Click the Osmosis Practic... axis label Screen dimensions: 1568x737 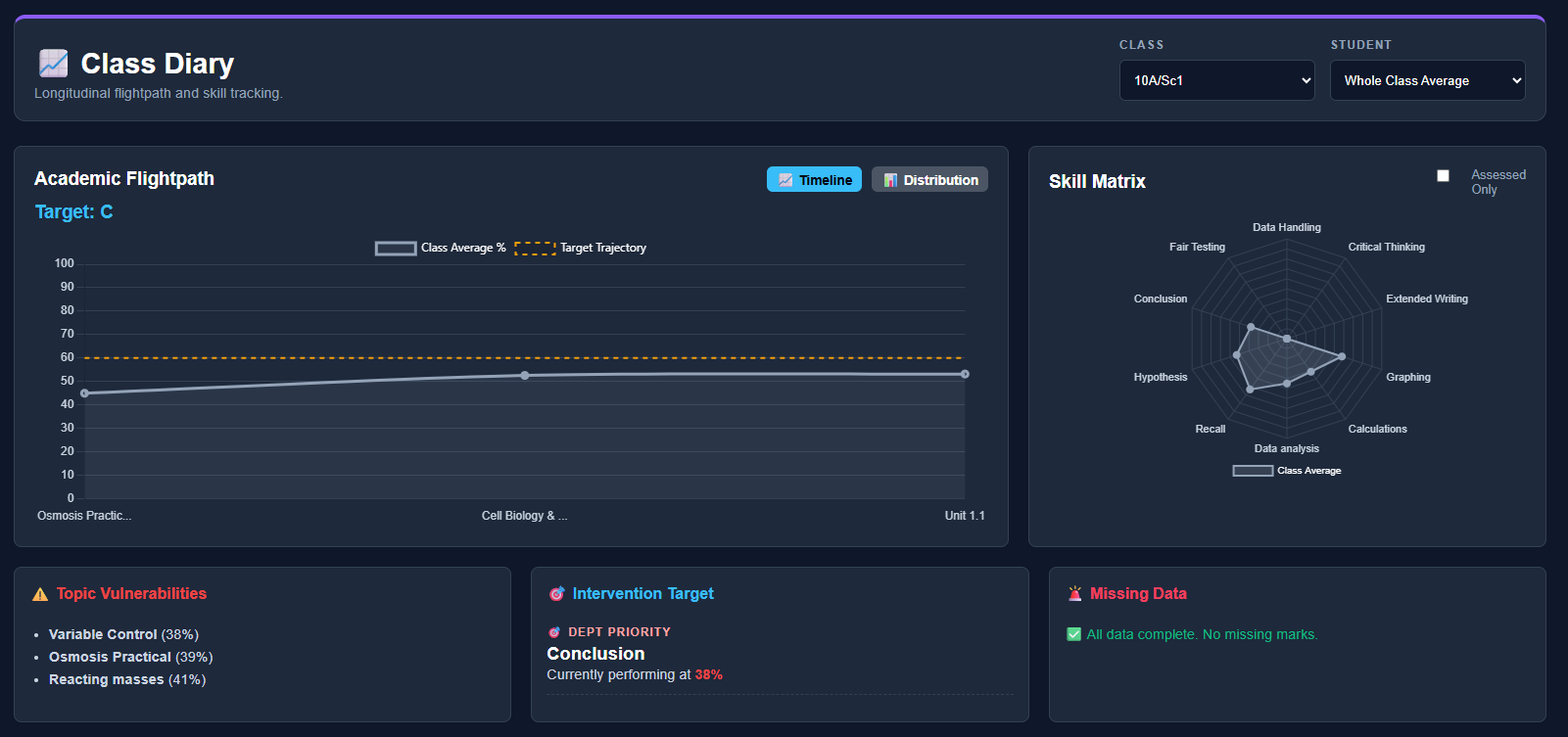coord(84,516)
